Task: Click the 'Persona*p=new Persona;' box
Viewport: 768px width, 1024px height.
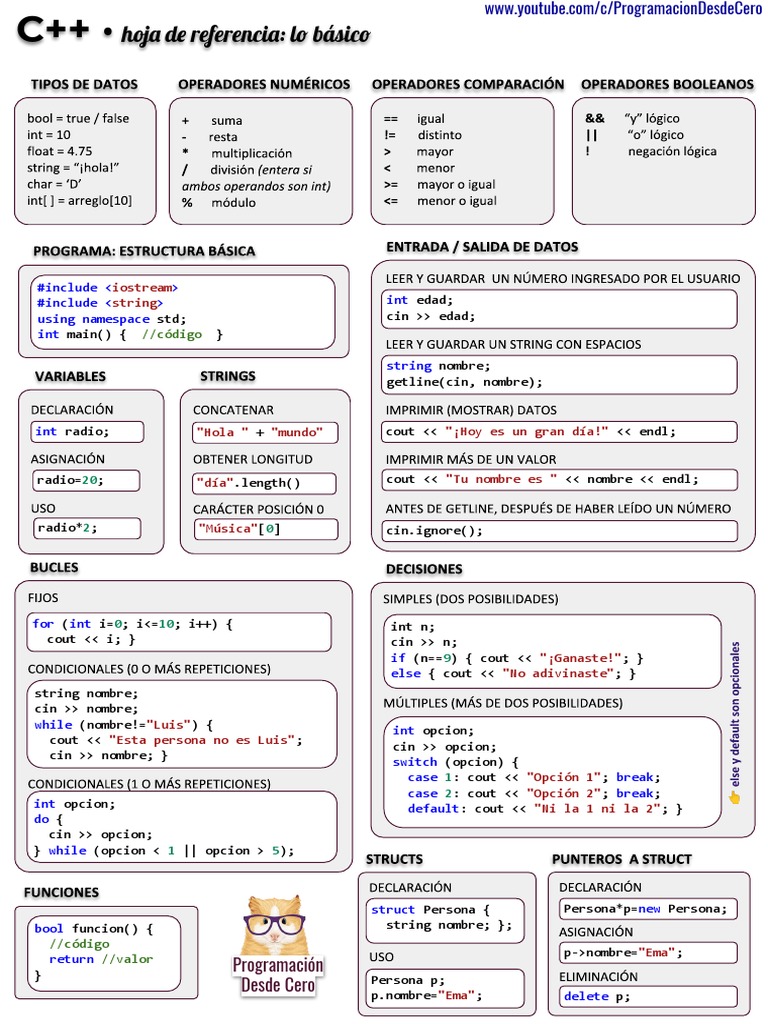Action: point(648,909)
